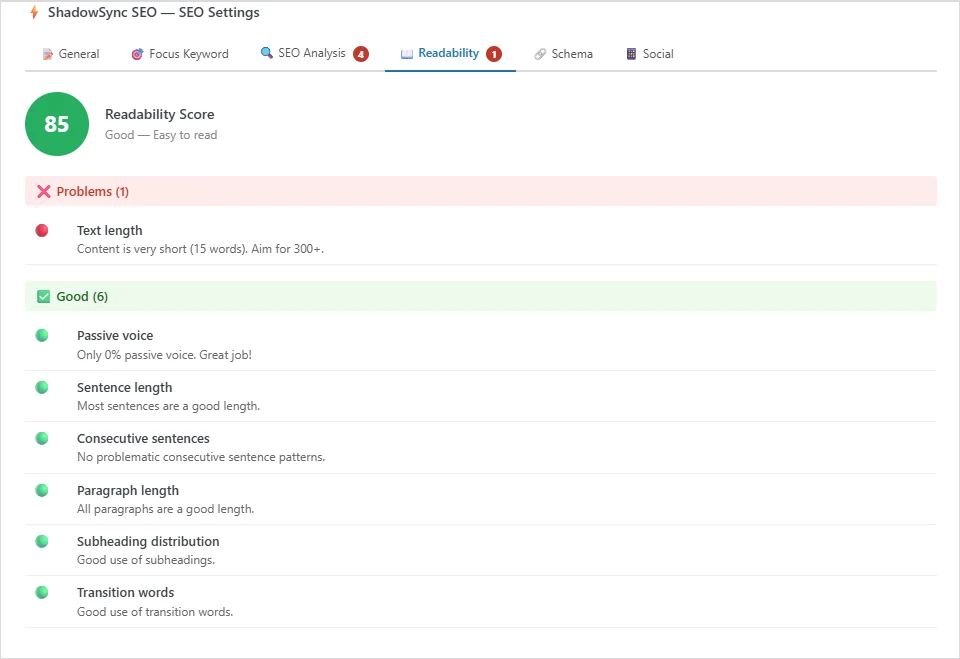The width and height of the screenshot is (960, 659).
Task: Open the SEO Analysis tab
Action: 314,54
